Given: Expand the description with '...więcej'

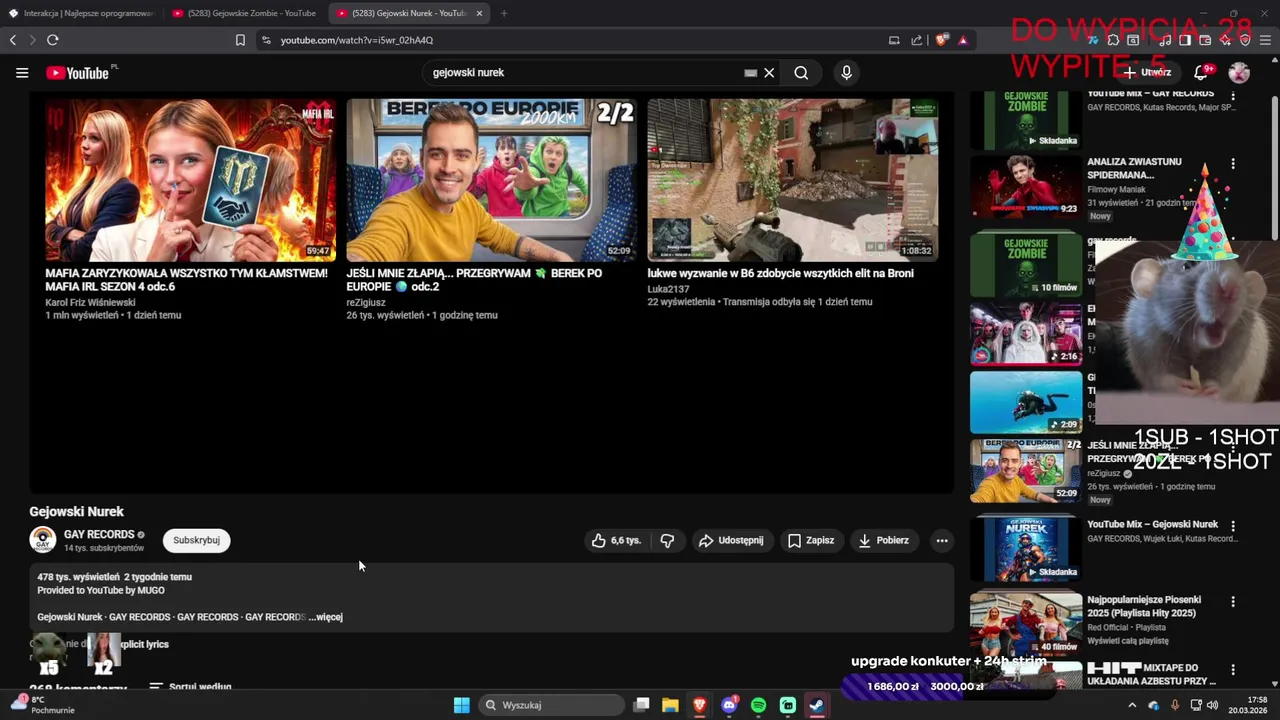Looking at the screenshot, I should 326,617.
